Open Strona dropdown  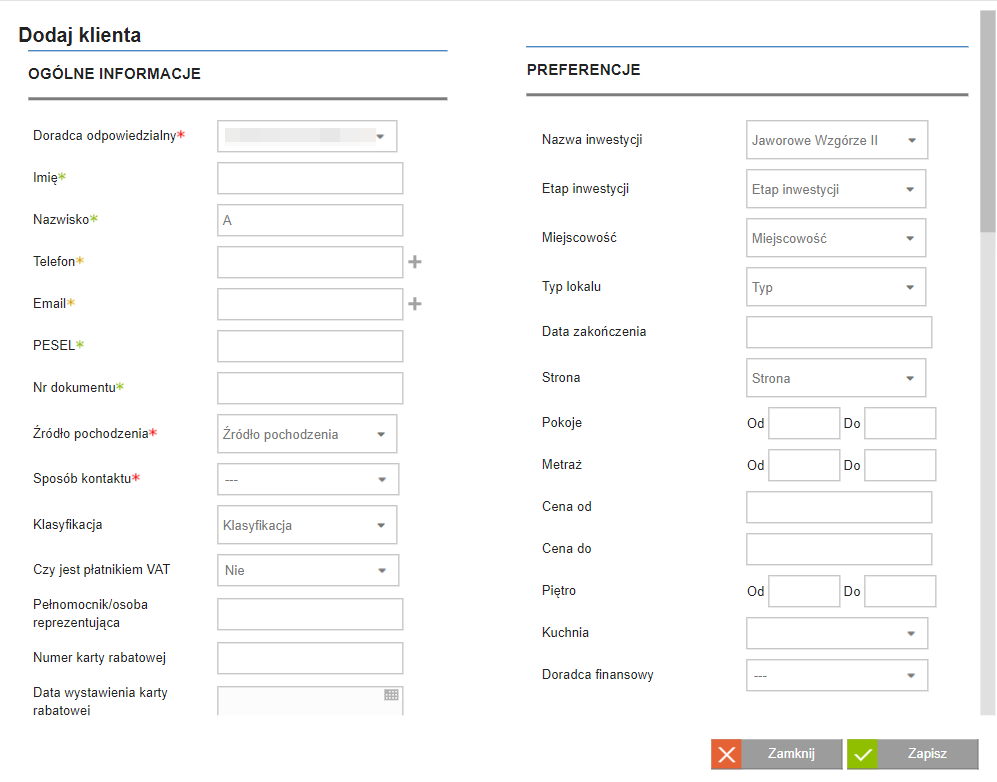tap(836, 378)
